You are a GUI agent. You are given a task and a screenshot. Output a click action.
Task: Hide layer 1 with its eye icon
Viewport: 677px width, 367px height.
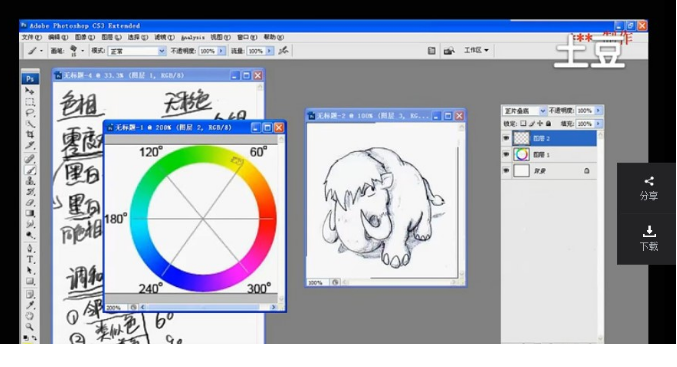506,154
